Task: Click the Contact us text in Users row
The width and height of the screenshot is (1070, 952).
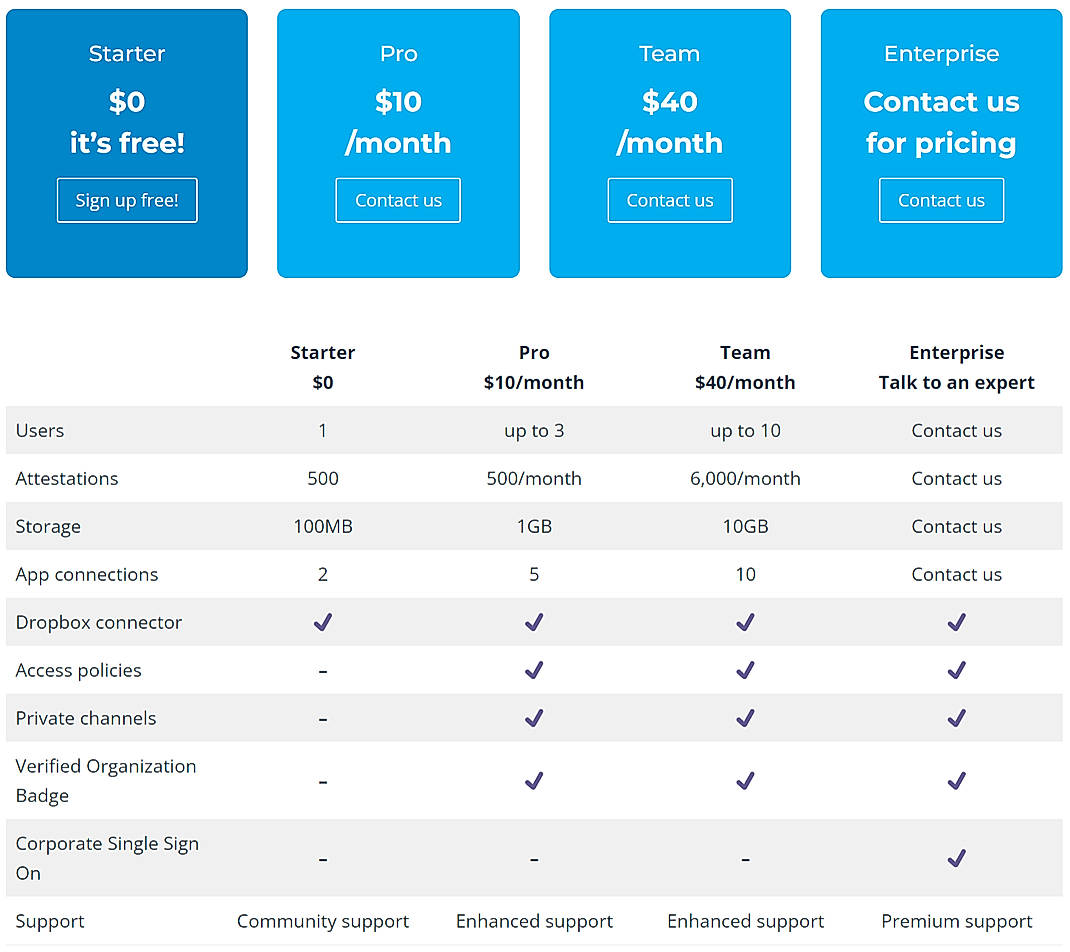Action: pos(956,430)
